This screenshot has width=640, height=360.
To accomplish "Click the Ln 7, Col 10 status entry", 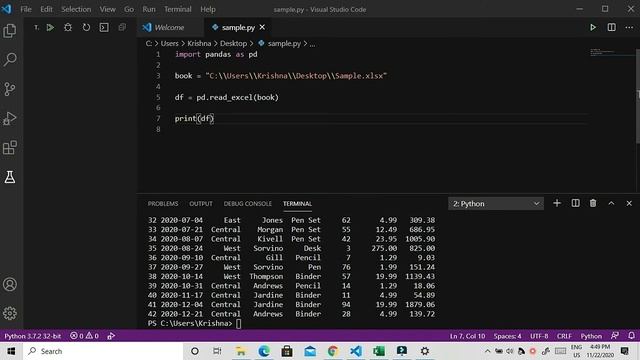I will click(x=467, y=336).
